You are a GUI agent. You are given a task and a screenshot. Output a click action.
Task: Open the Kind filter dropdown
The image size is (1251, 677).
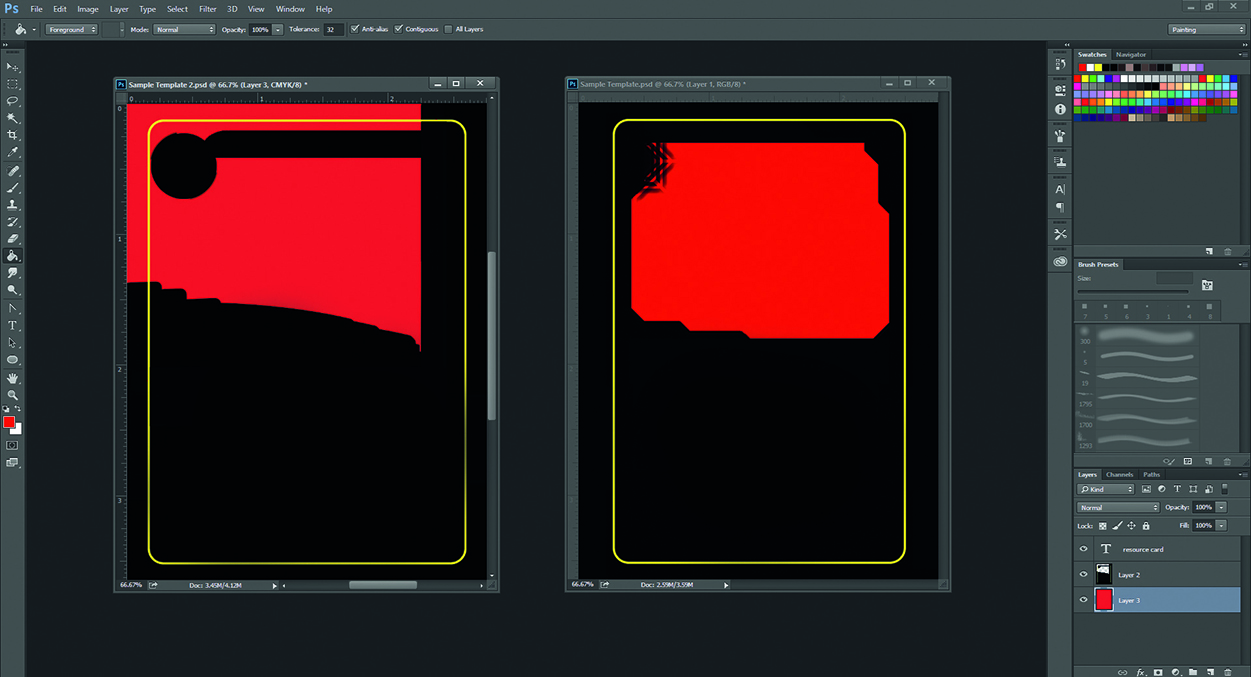click(x=1106, y=489)
